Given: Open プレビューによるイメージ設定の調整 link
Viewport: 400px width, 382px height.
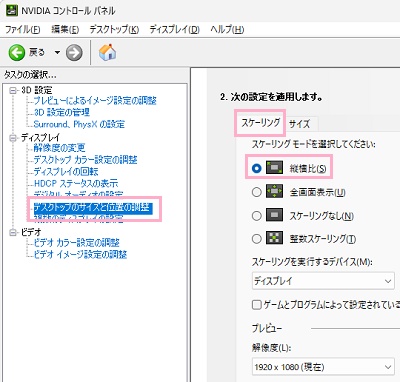Looking at the screenshot, I should (95, 100).
